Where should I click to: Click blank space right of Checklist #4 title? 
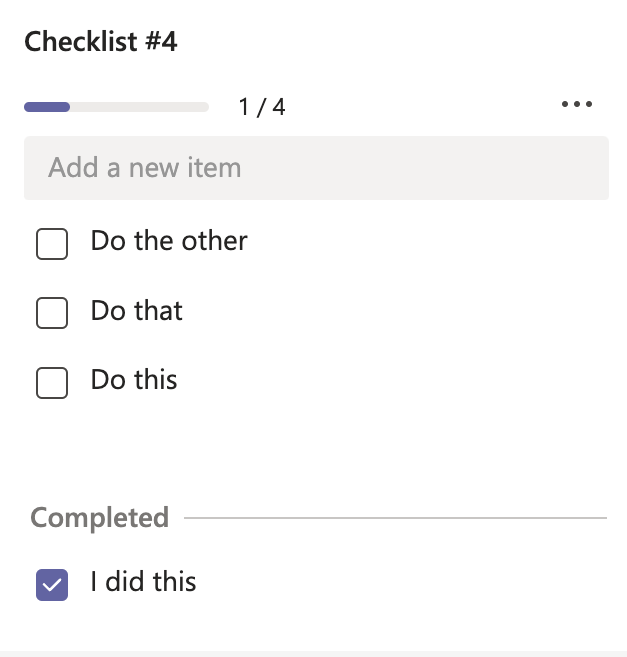[400, 42]
